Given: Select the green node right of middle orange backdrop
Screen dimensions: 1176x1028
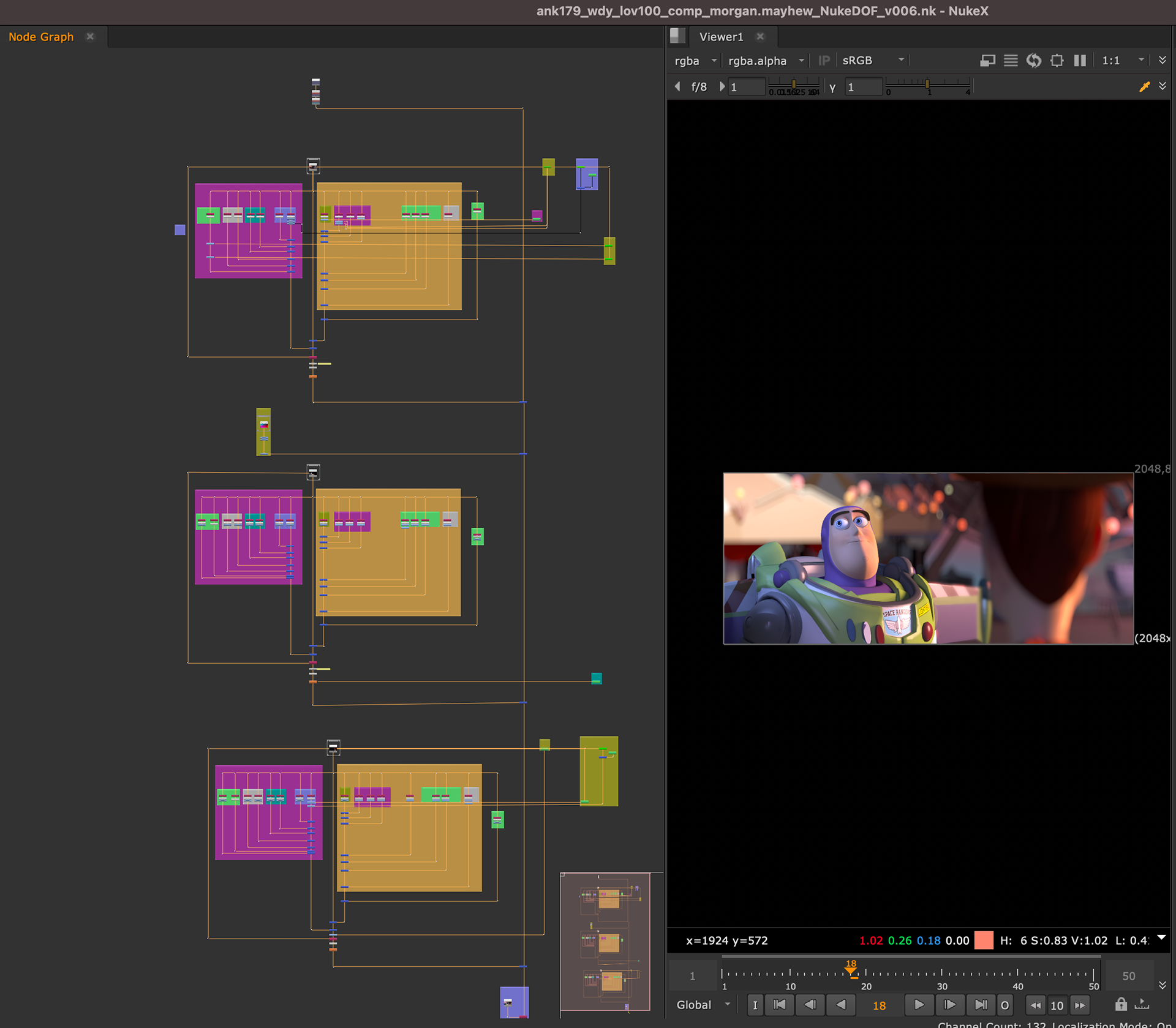Looking at the screenshot, I should [x=477, y=536].
